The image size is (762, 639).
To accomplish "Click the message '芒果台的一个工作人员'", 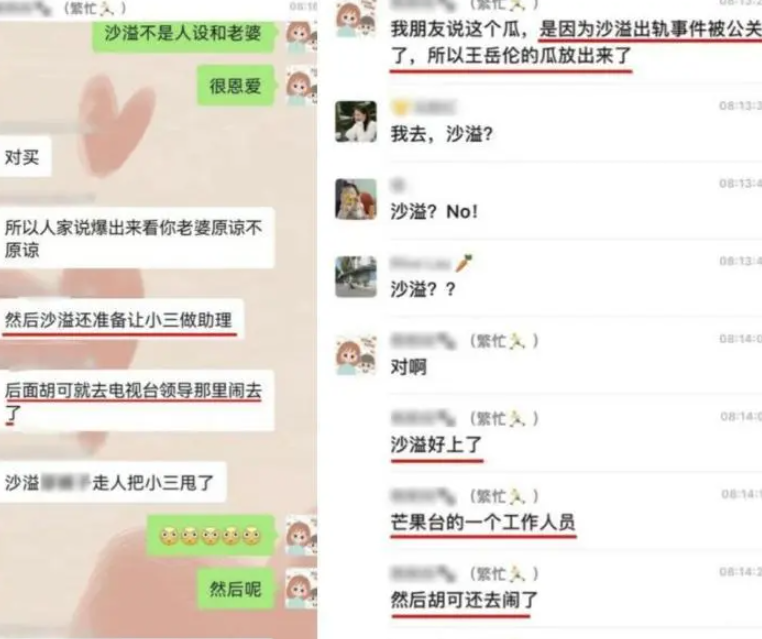I will pos(483,523).
